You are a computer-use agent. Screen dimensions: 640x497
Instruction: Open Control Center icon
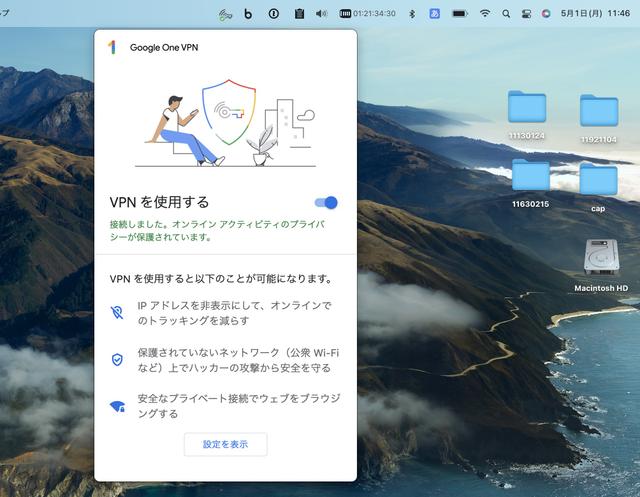tap(526, 14)
